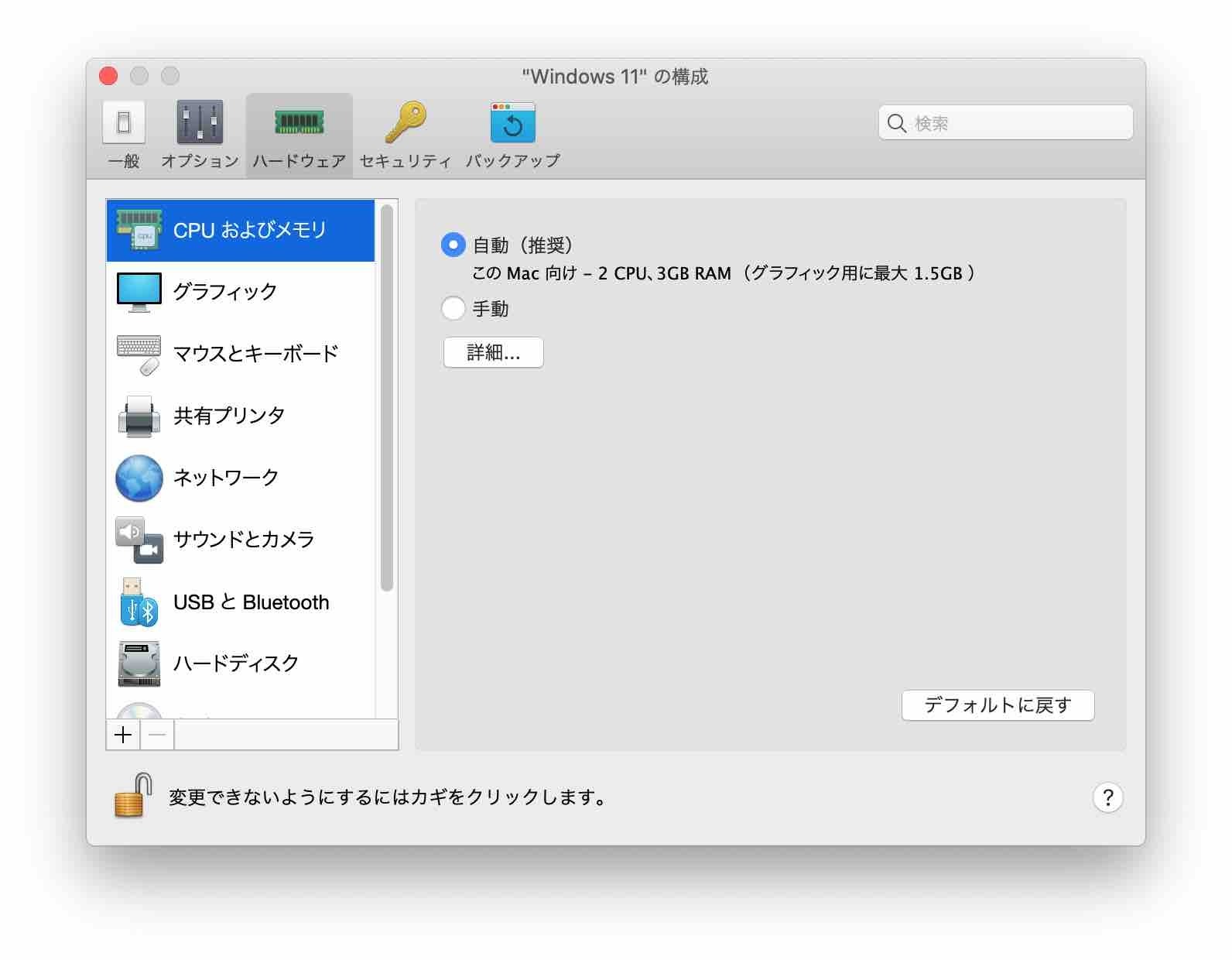Switch to the バックアップ tab label
The width and height of the screenshot is (1232, 960).
coord(512,161)
